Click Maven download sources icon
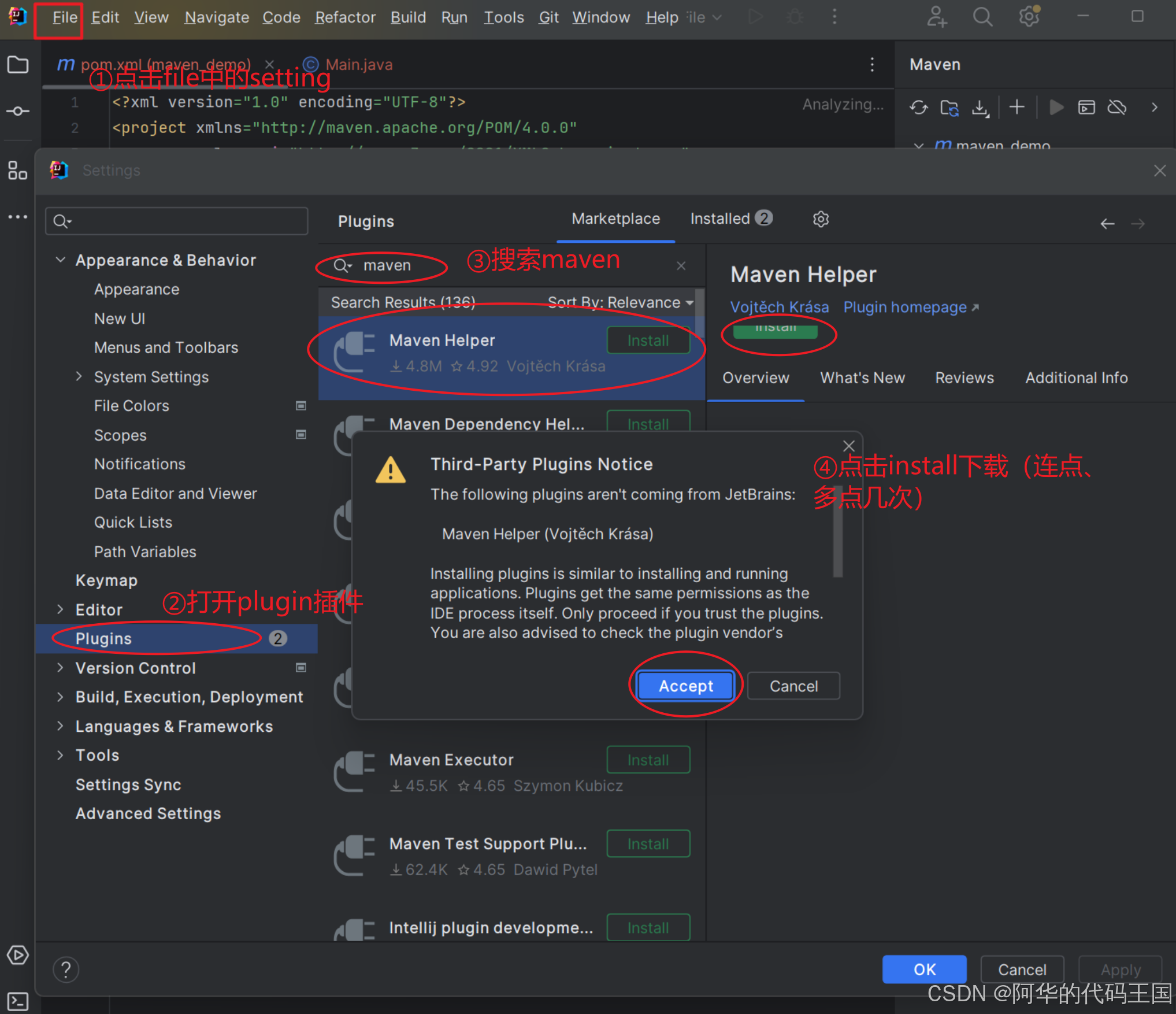The height and width of the screenshot is (1014, 1176). pyautogui.click(x=980, y=108)
